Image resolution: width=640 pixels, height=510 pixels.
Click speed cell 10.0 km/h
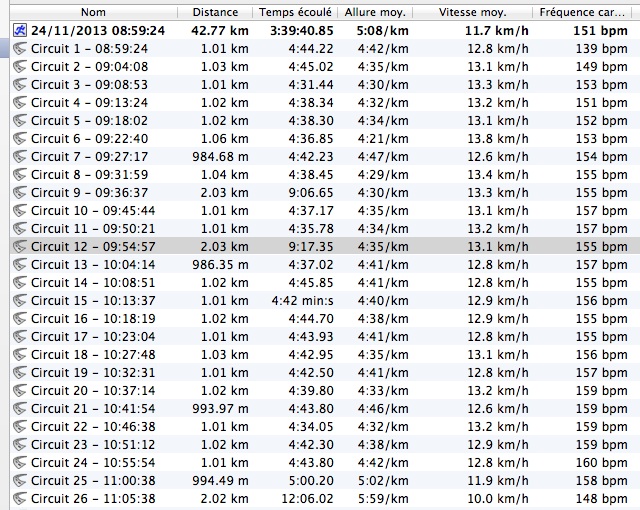(498, 499)
